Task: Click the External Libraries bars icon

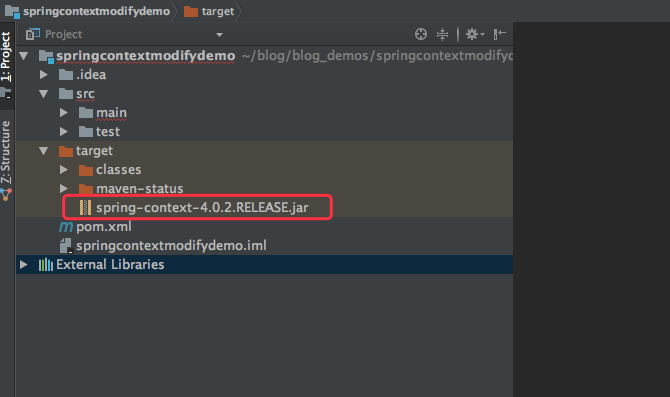Action: [x=46, y=265]
